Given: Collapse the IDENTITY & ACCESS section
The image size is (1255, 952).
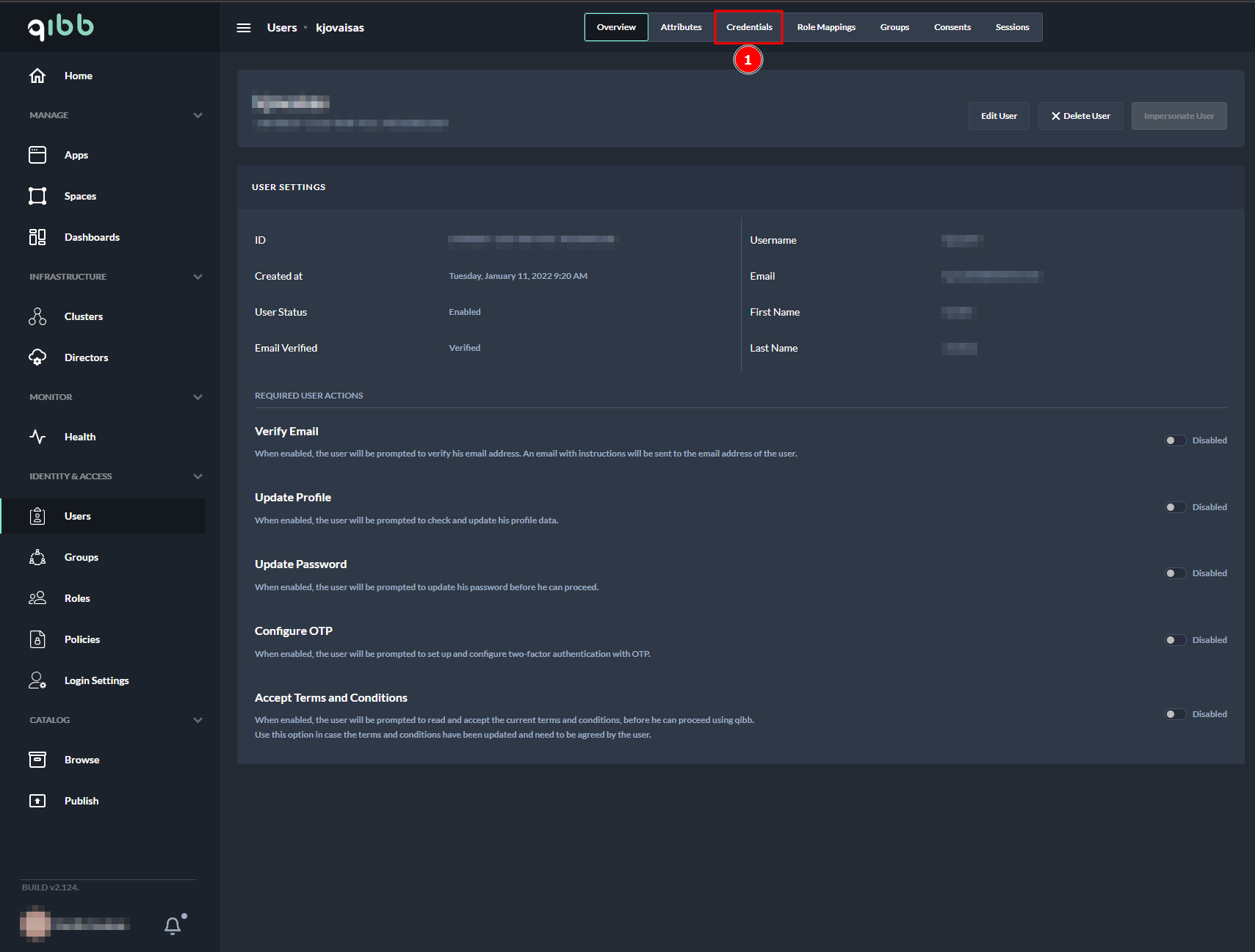Looking at the screenshot, I should click(198, 476).
